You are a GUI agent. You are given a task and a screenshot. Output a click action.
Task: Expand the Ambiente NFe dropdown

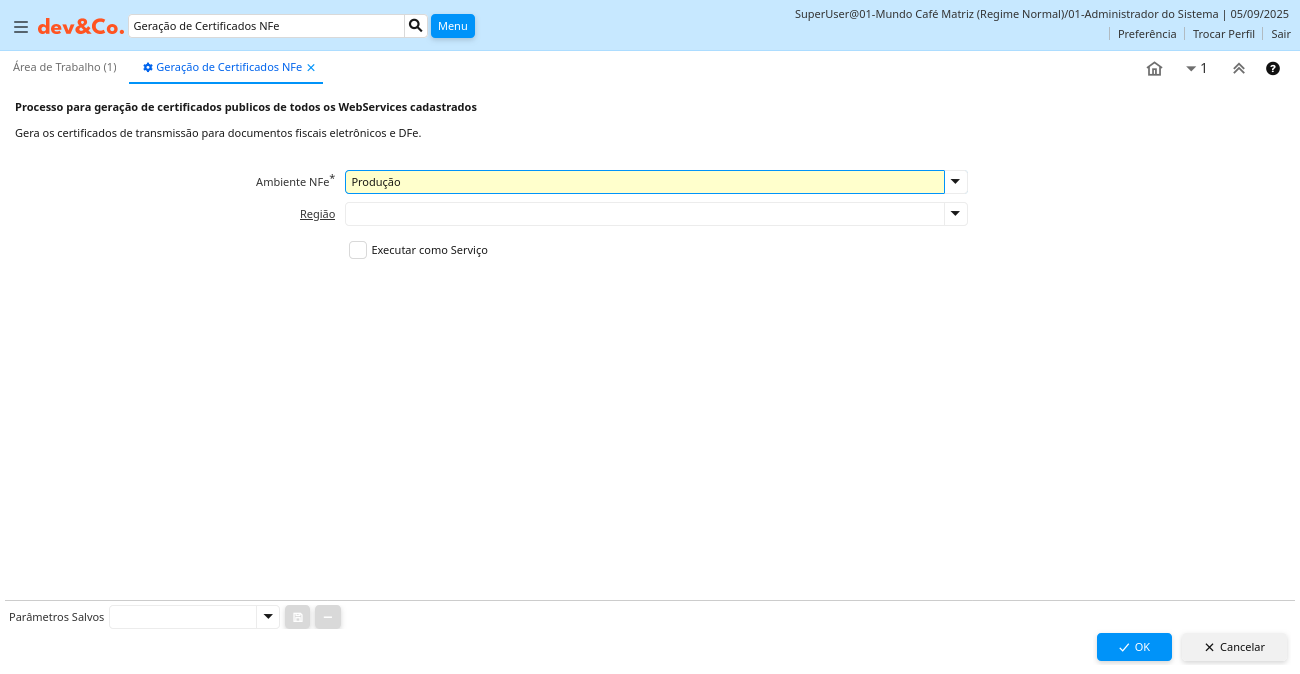pyautogui.click(x=956, y=182)
